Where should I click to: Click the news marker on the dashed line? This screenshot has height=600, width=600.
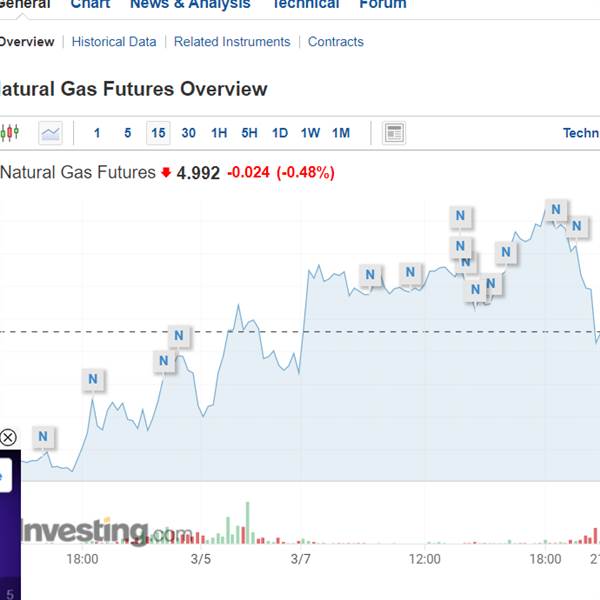(179, 336)
